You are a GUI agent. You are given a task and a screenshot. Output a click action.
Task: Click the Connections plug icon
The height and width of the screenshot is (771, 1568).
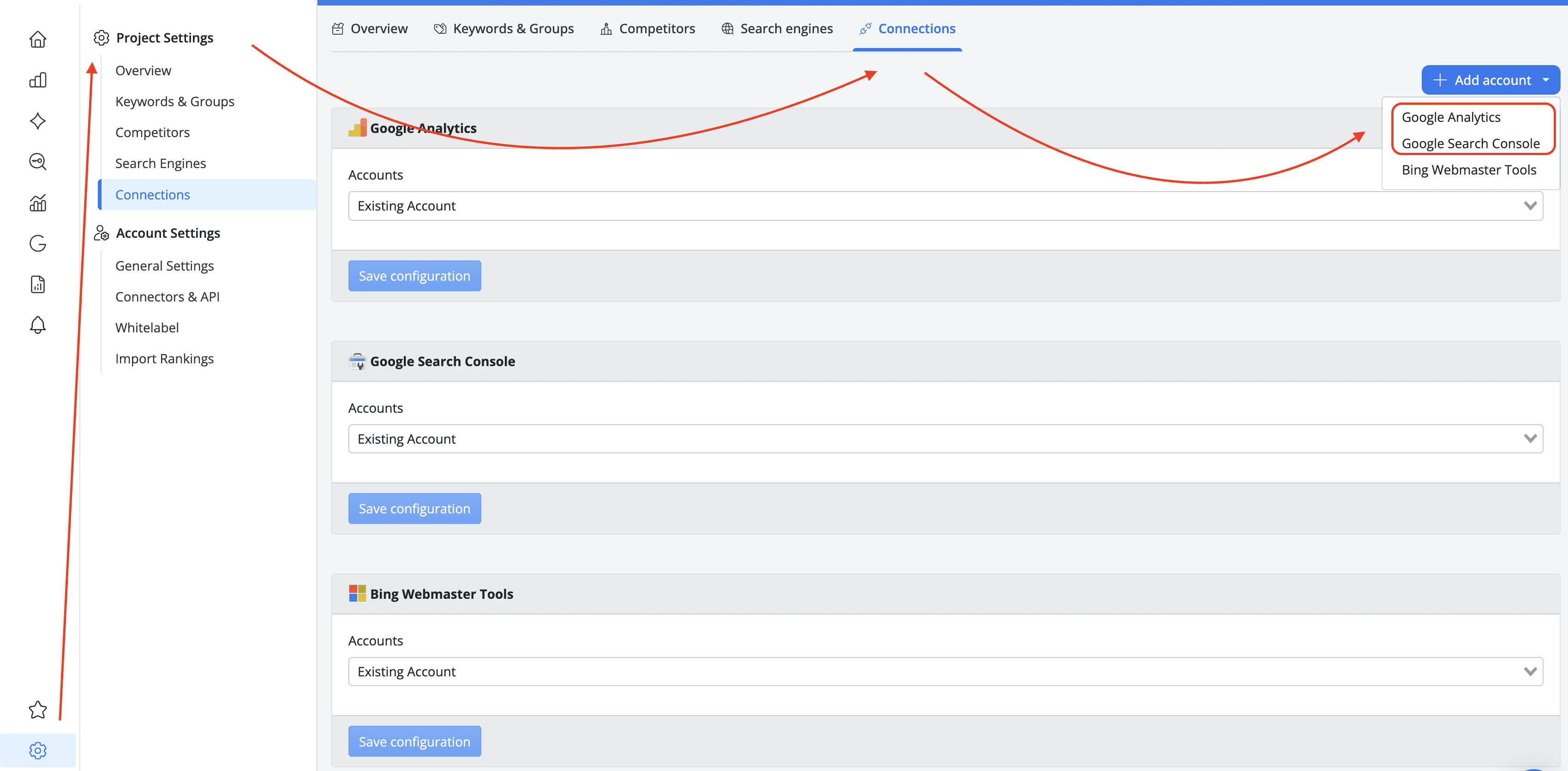tap(866, 29)
